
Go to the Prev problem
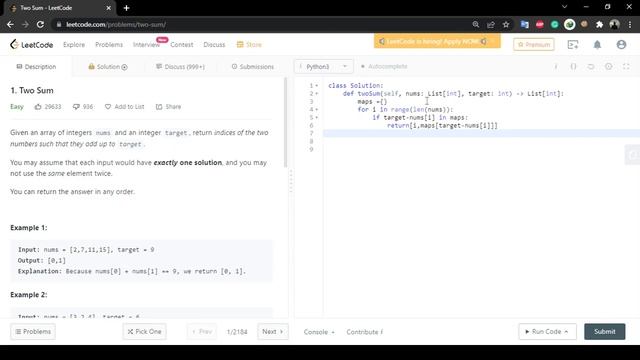202,331
